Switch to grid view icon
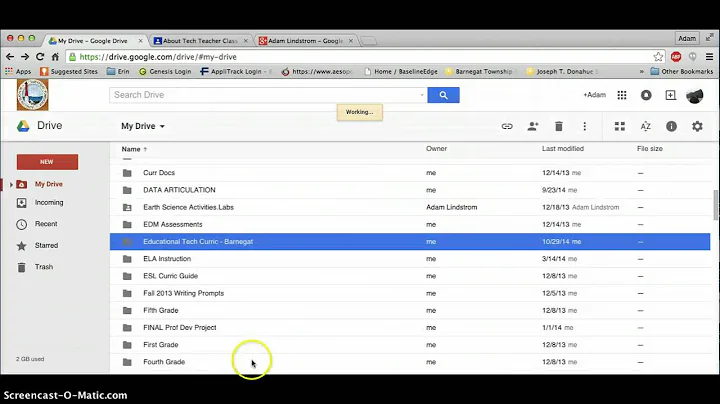The image size is (720, 404). tap(620, 126)
